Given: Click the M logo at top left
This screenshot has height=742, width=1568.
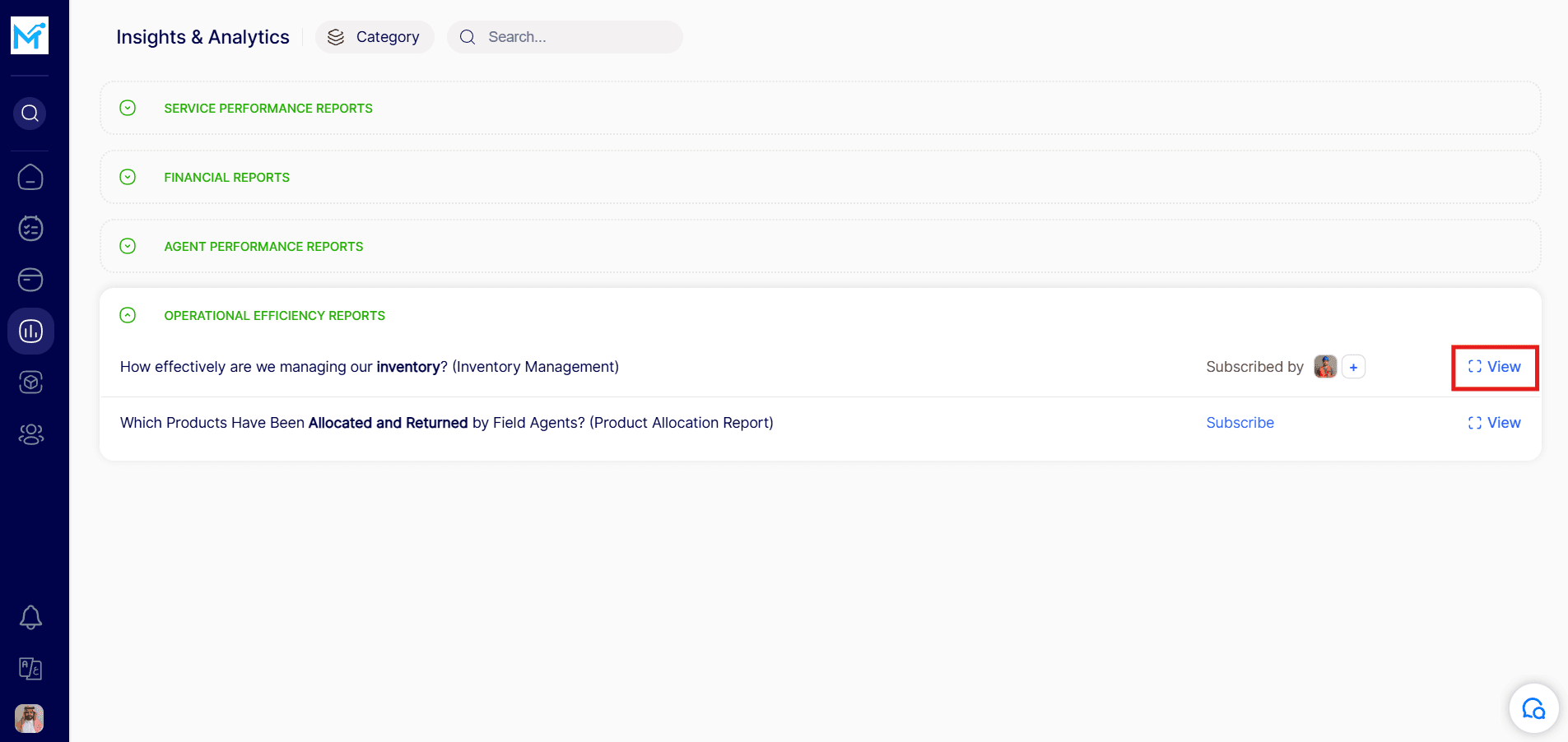Looking at the screenshot, I should click(x=30, y=35).
